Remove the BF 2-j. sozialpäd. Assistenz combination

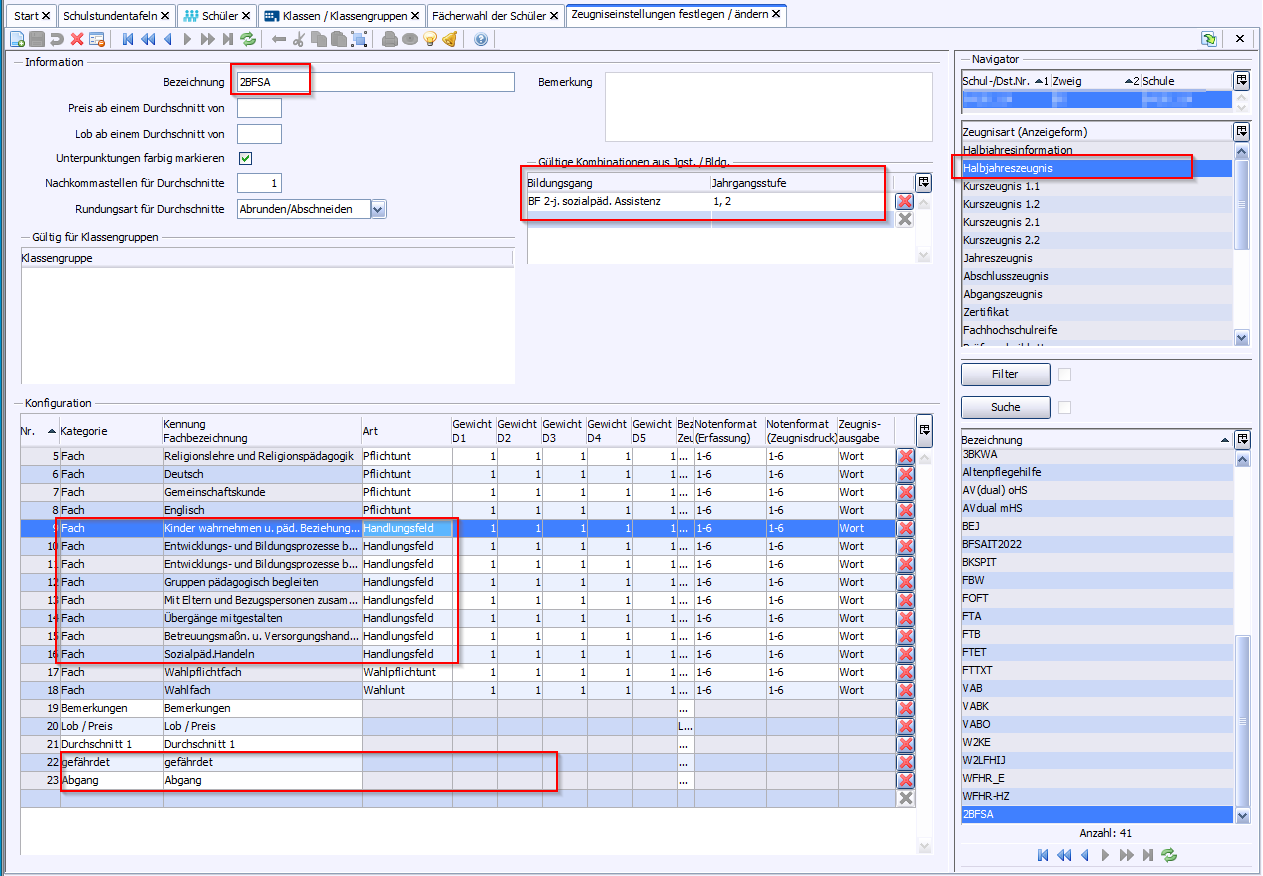(x=905, y=202)
